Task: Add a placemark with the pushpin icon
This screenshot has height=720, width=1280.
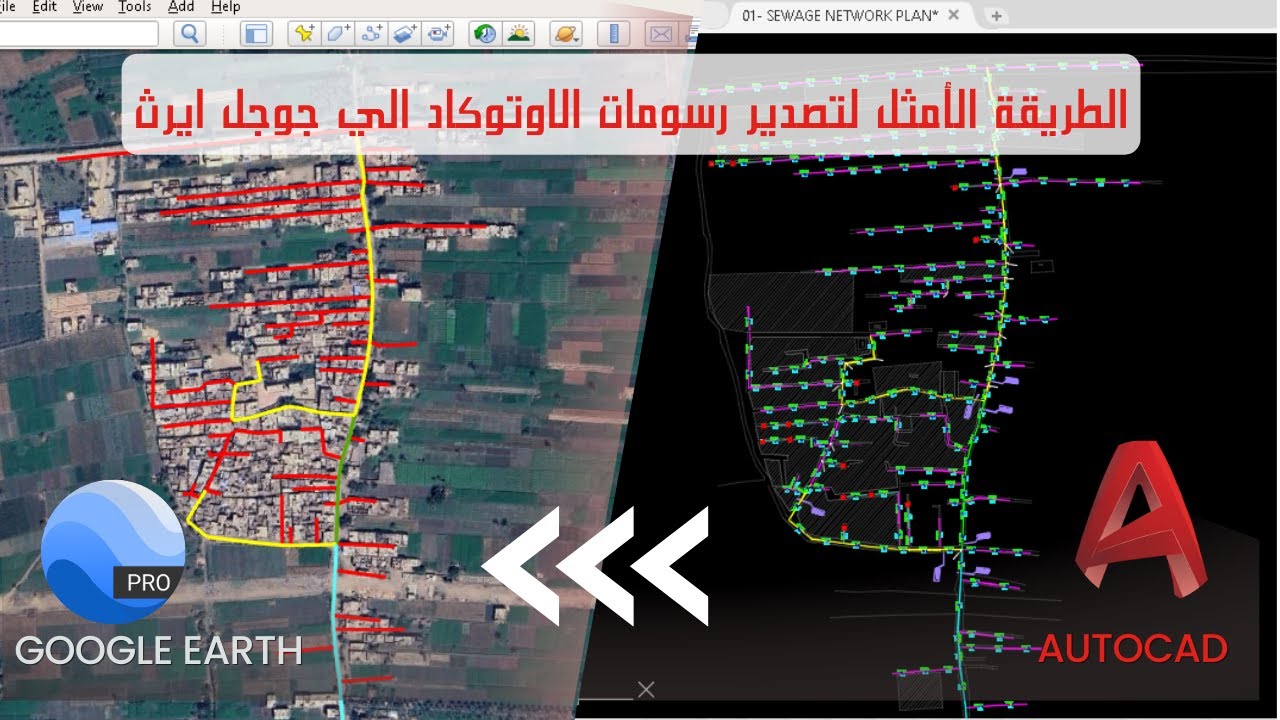Action: (304, 34)
